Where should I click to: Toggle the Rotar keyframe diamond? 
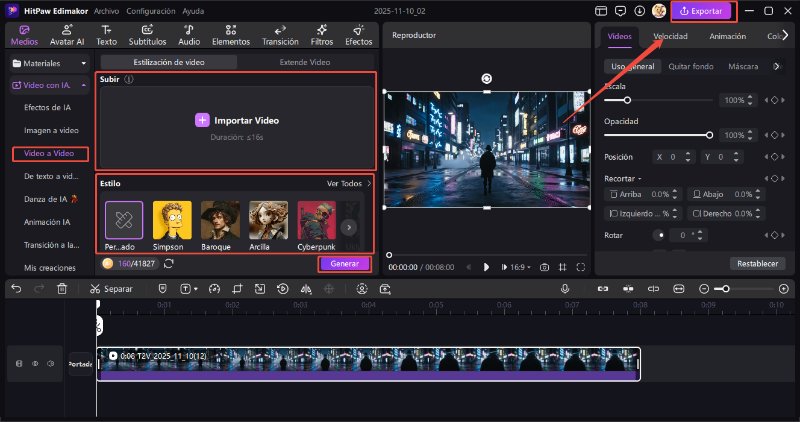774,235
